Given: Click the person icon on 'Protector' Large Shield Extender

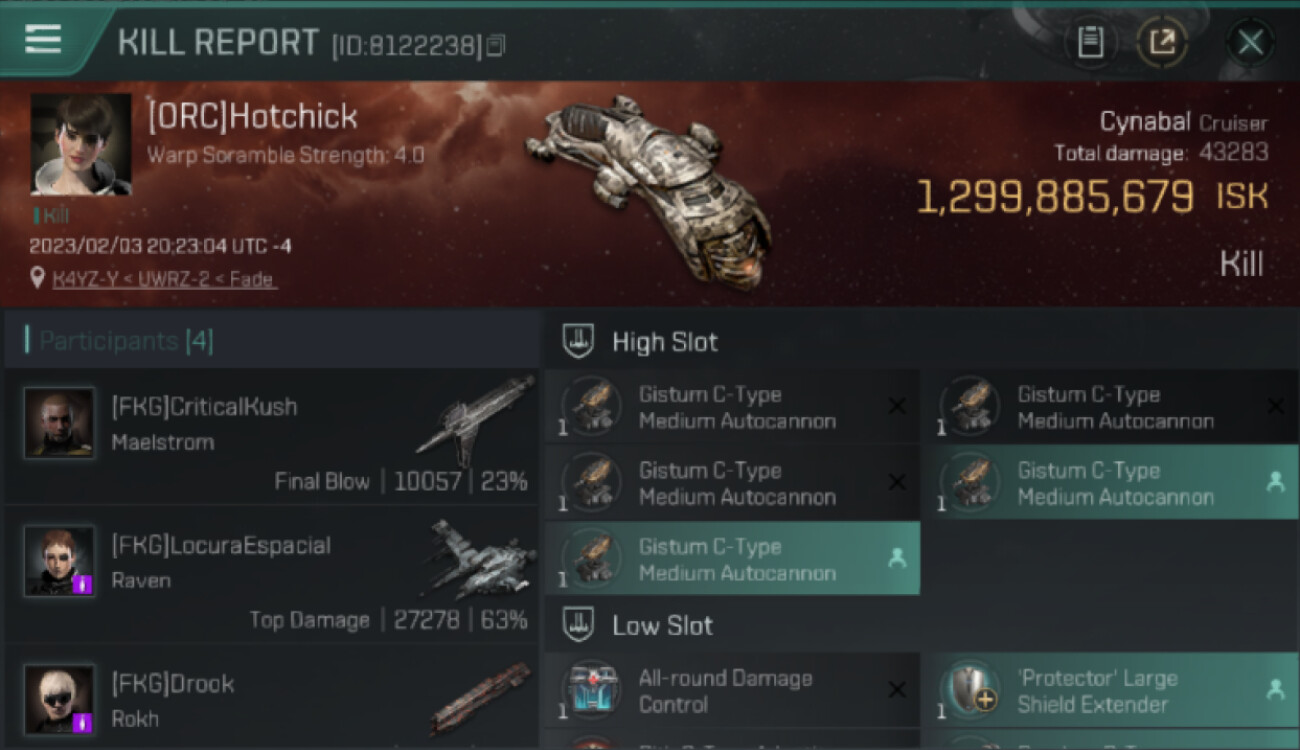Looking at the screenshot, I should pos(1275,689).
